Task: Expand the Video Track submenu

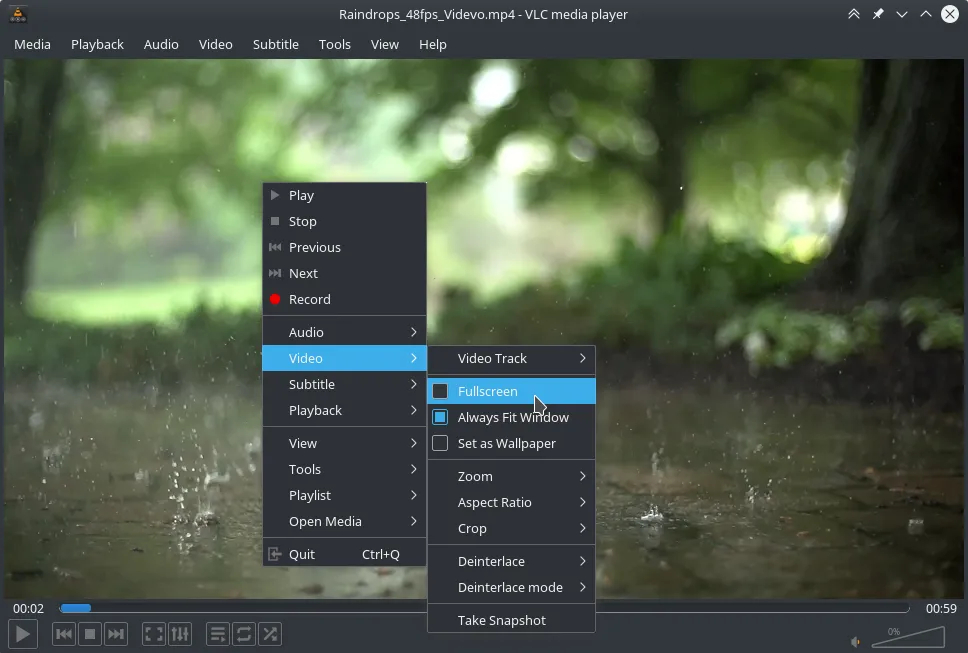Action: [492, 358]
